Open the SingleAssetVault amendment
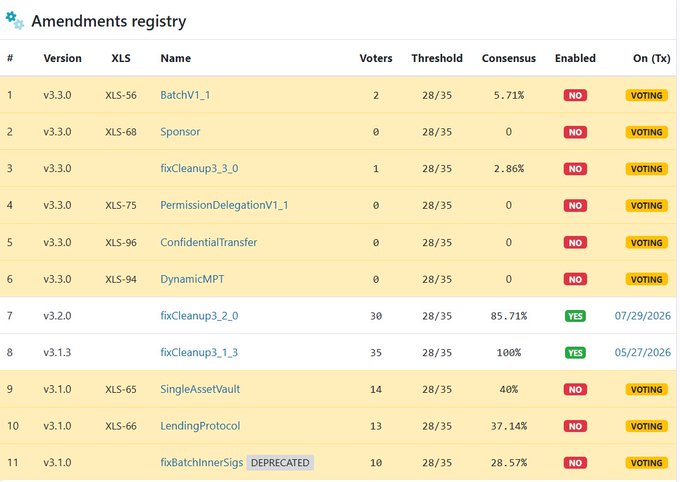The width and height of the screenshot is (680, 482). pyautogui.click(x=200, y=389)
